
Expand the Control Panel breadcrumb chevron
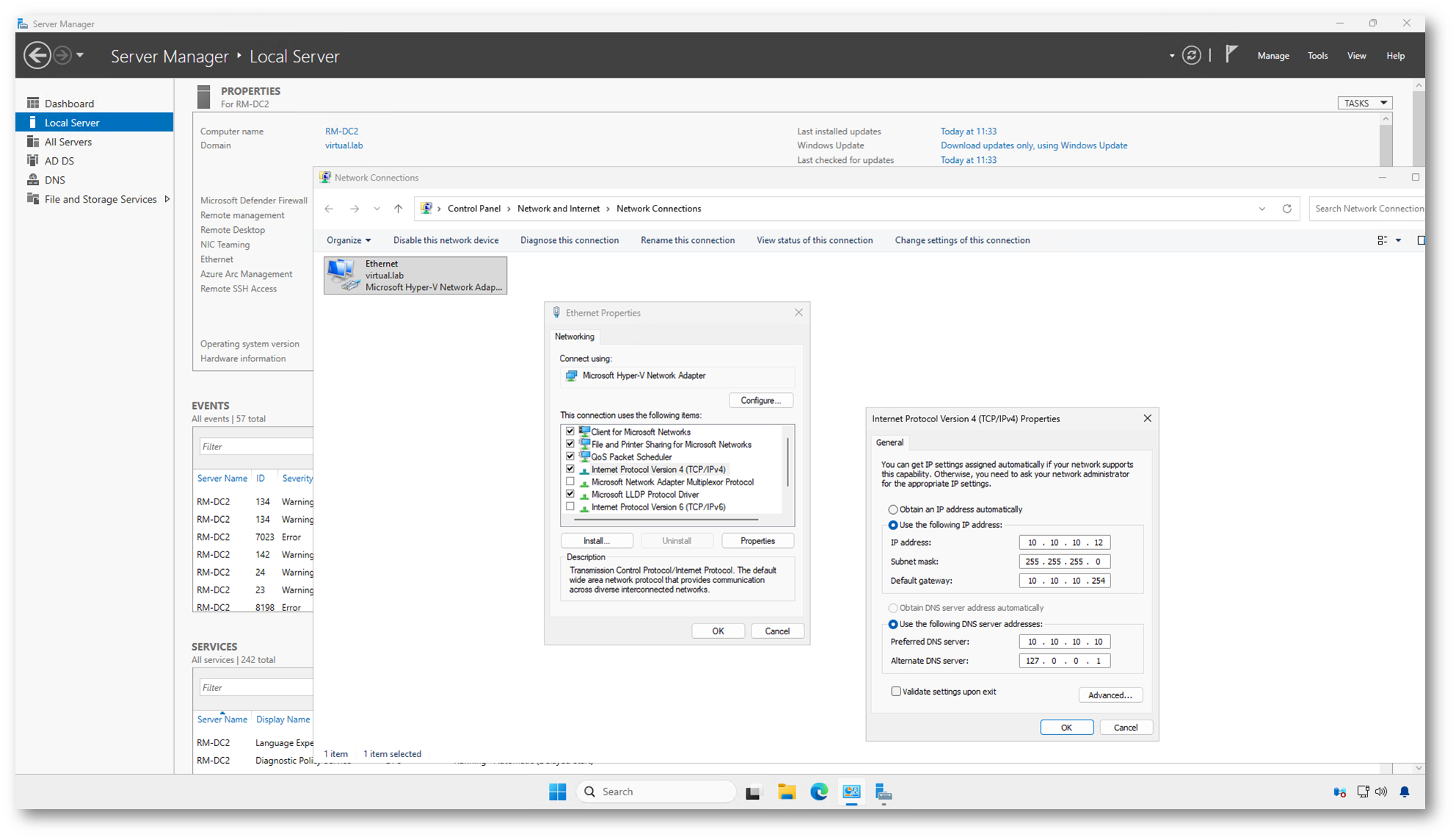tap(509, 209)
